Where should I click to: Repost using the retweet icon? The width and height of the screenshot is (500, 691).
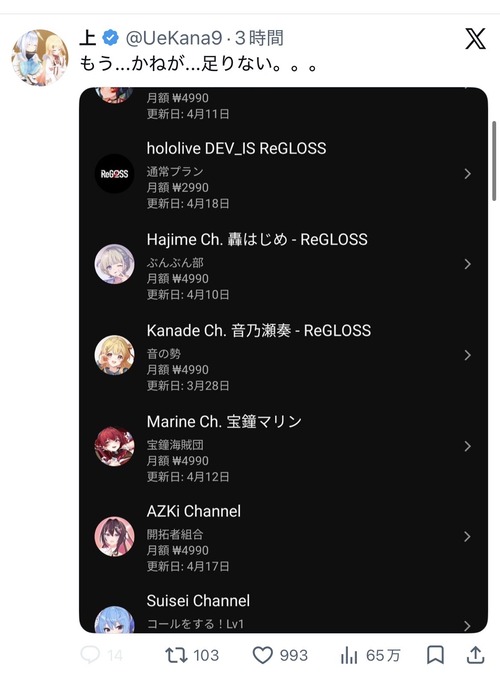click(x=176, y=655)
